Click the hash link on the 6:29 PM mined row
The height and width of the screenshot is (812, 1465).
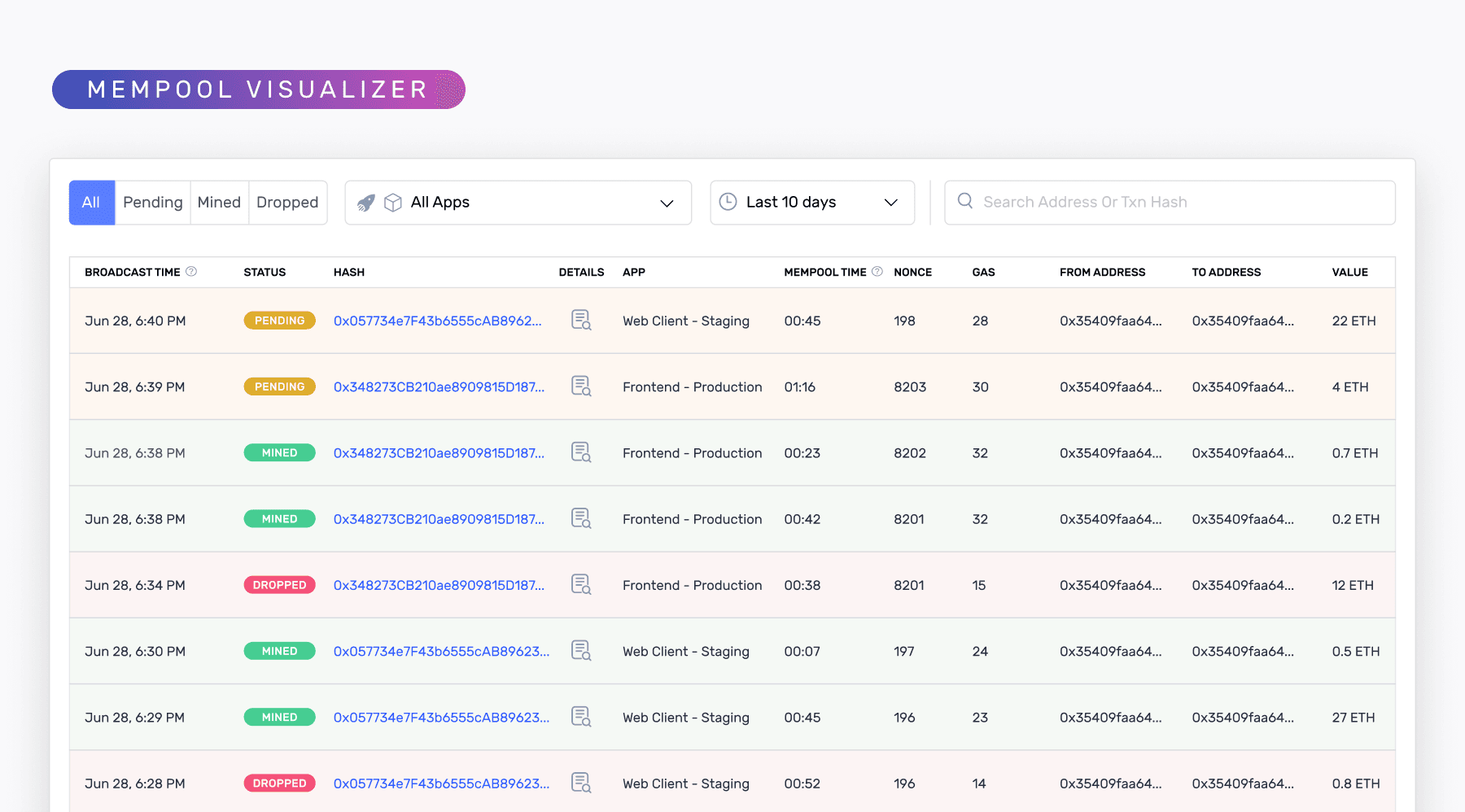(440, 717)
